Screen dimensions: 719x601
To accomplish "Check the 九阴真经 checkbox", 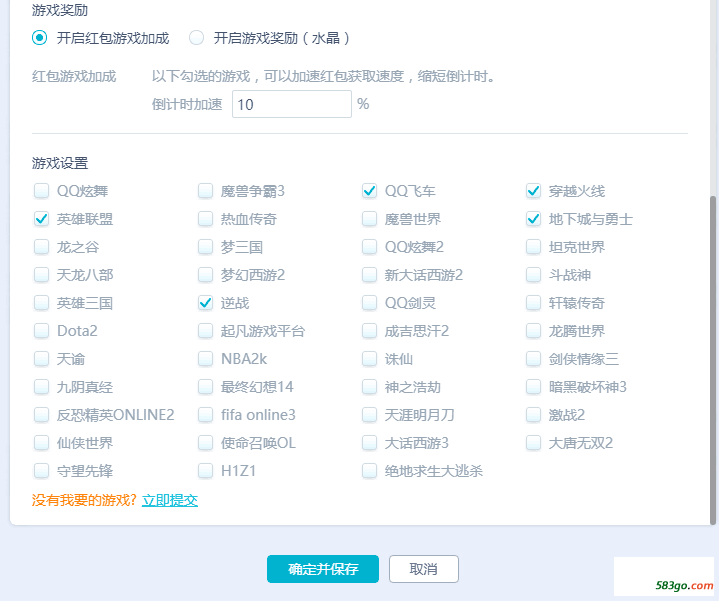I will (x=42, y=387).
